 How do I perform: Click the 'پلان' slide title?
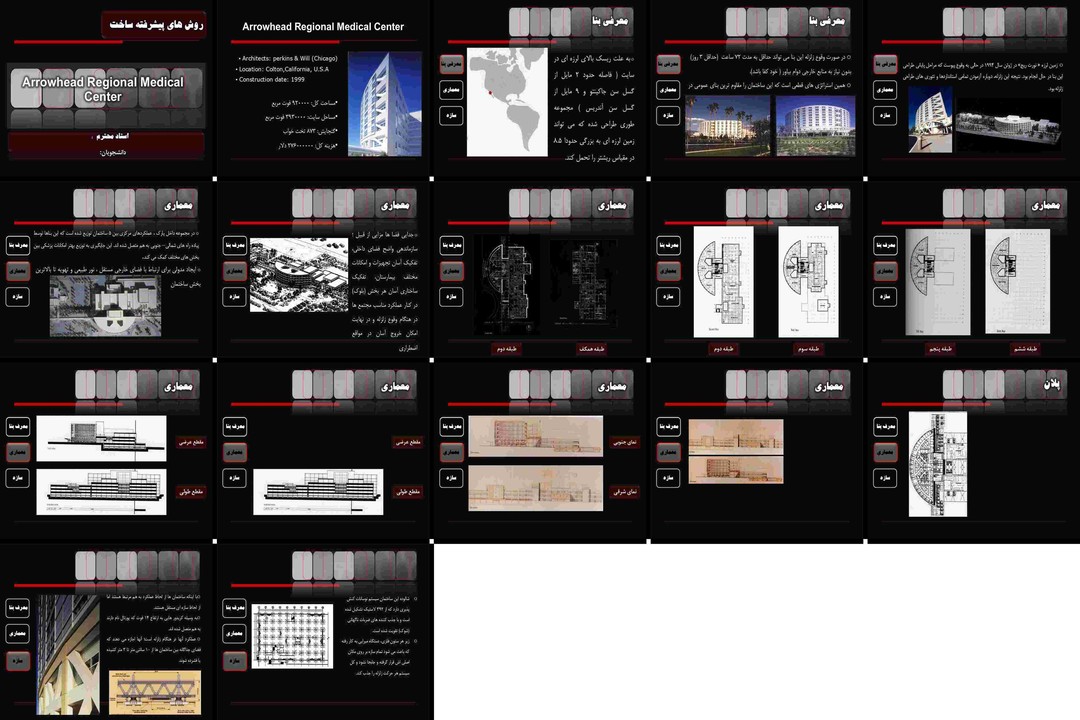point(1051,384)
